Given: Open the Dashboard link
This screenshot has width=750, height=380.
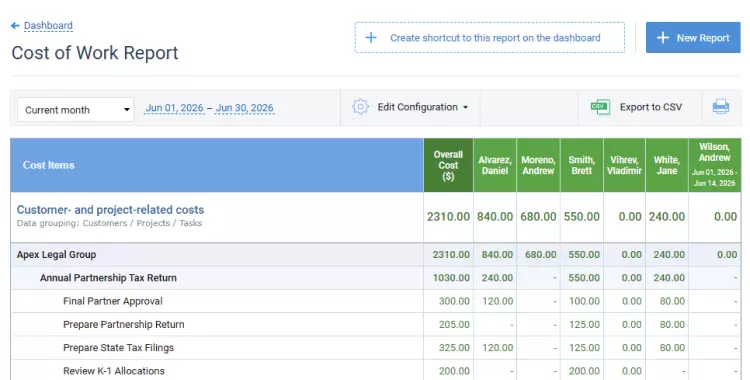Looking at the screenshot, I should (48, 26).
